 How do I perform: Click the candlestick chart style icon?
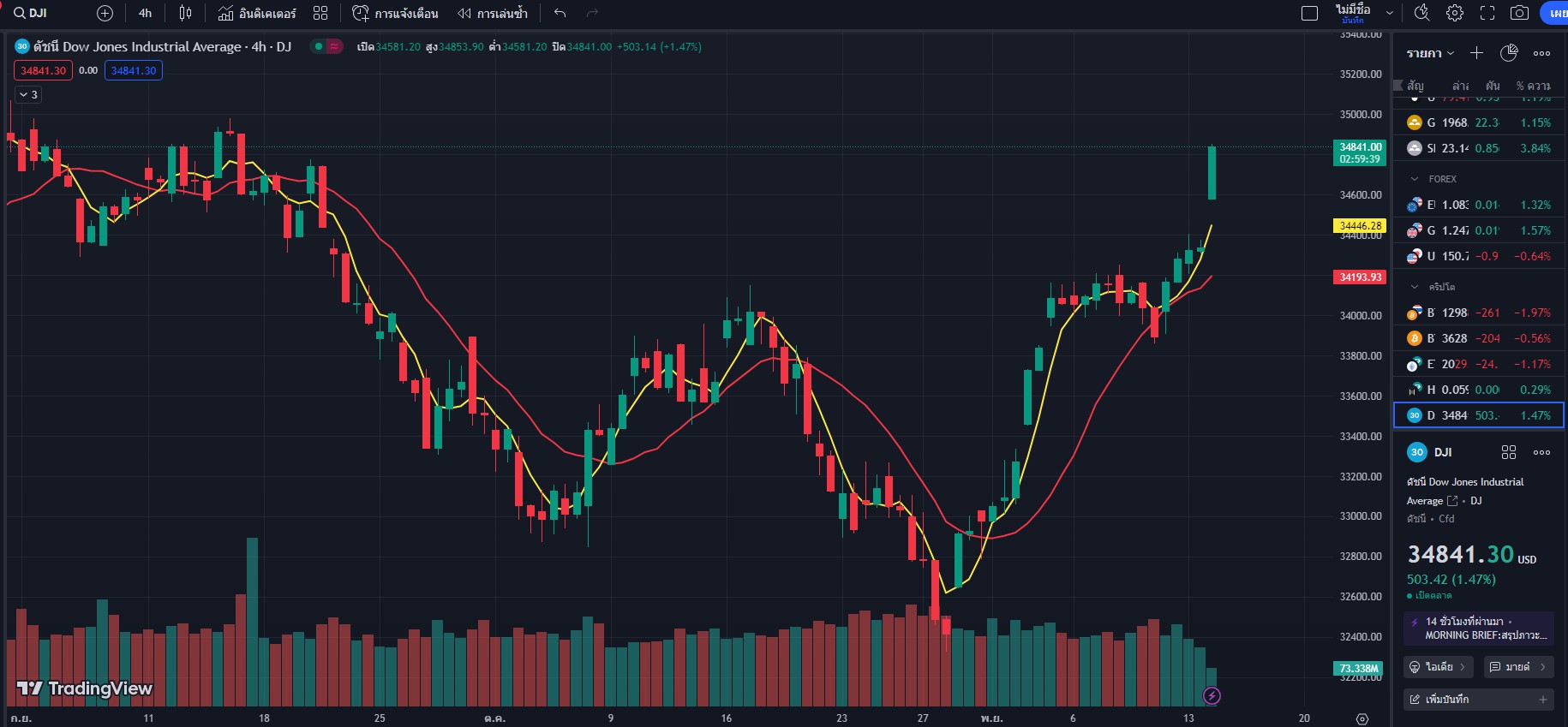tap(185, 13)
